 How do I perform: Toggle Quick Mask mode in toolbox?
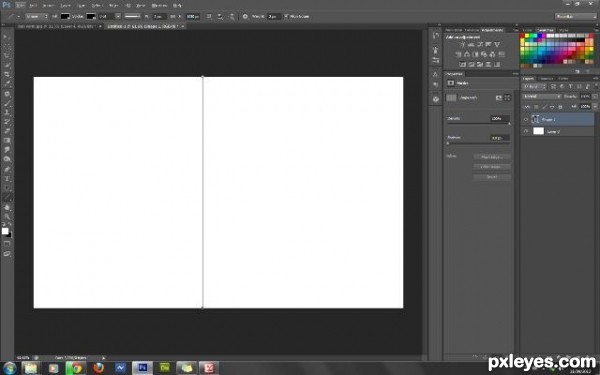[x=7, y=244]
